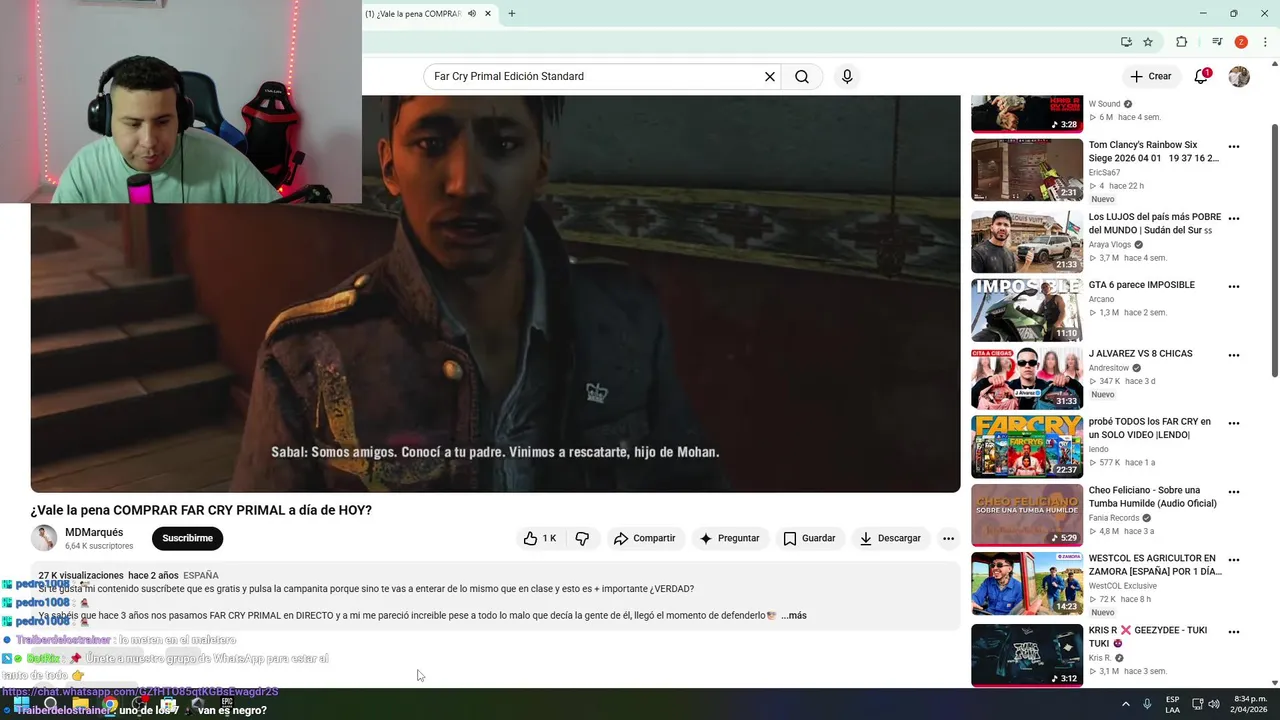This screenshot has height=720, width=1280.
Task: Close the '¿Vale la pena COMPRAR' tab
Action: 488,14
